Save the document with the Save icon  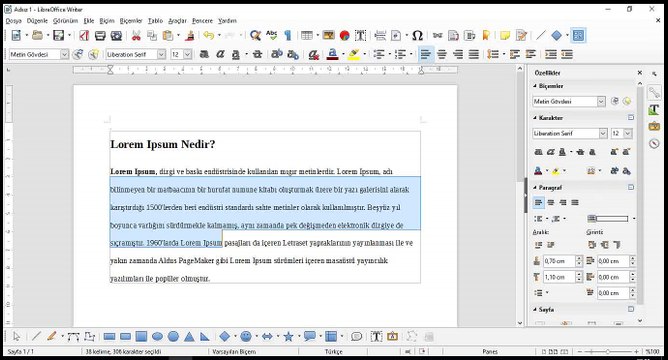pos(58,35)
